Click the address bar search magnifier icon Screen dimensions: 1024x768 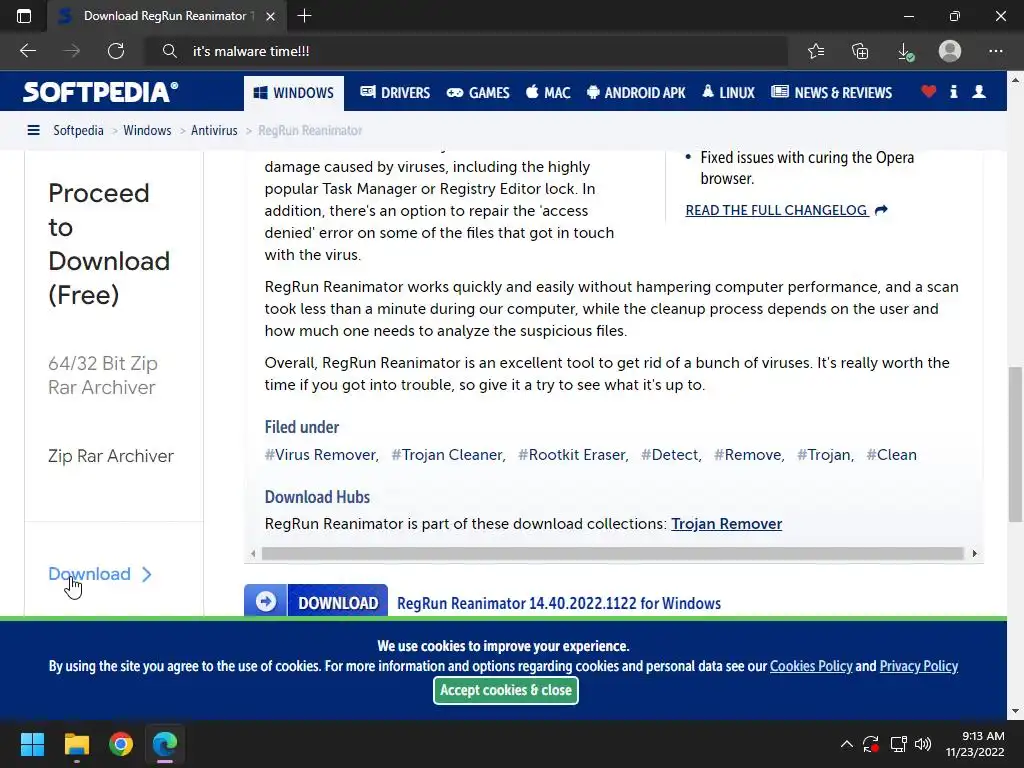(170, 51)
